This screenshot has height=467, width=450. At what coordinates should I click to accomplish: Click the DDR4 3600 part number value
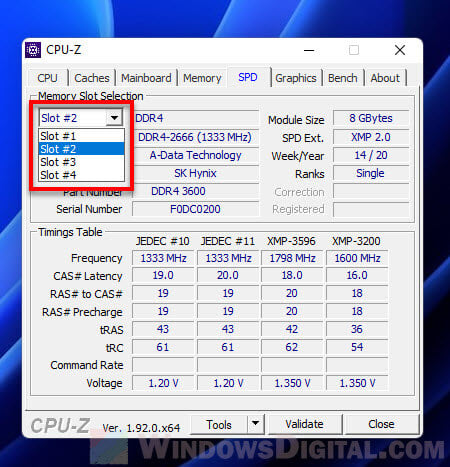(x=196, y=191)
